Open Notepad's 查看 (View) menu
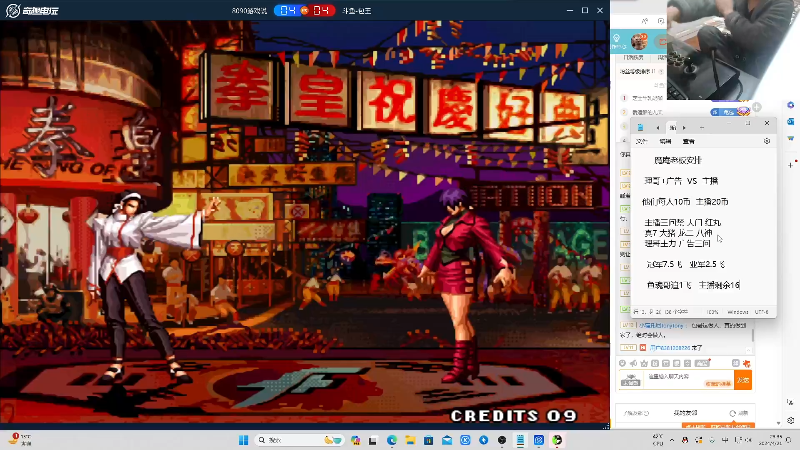Screen dimensions: 800x450 [689, 141]
